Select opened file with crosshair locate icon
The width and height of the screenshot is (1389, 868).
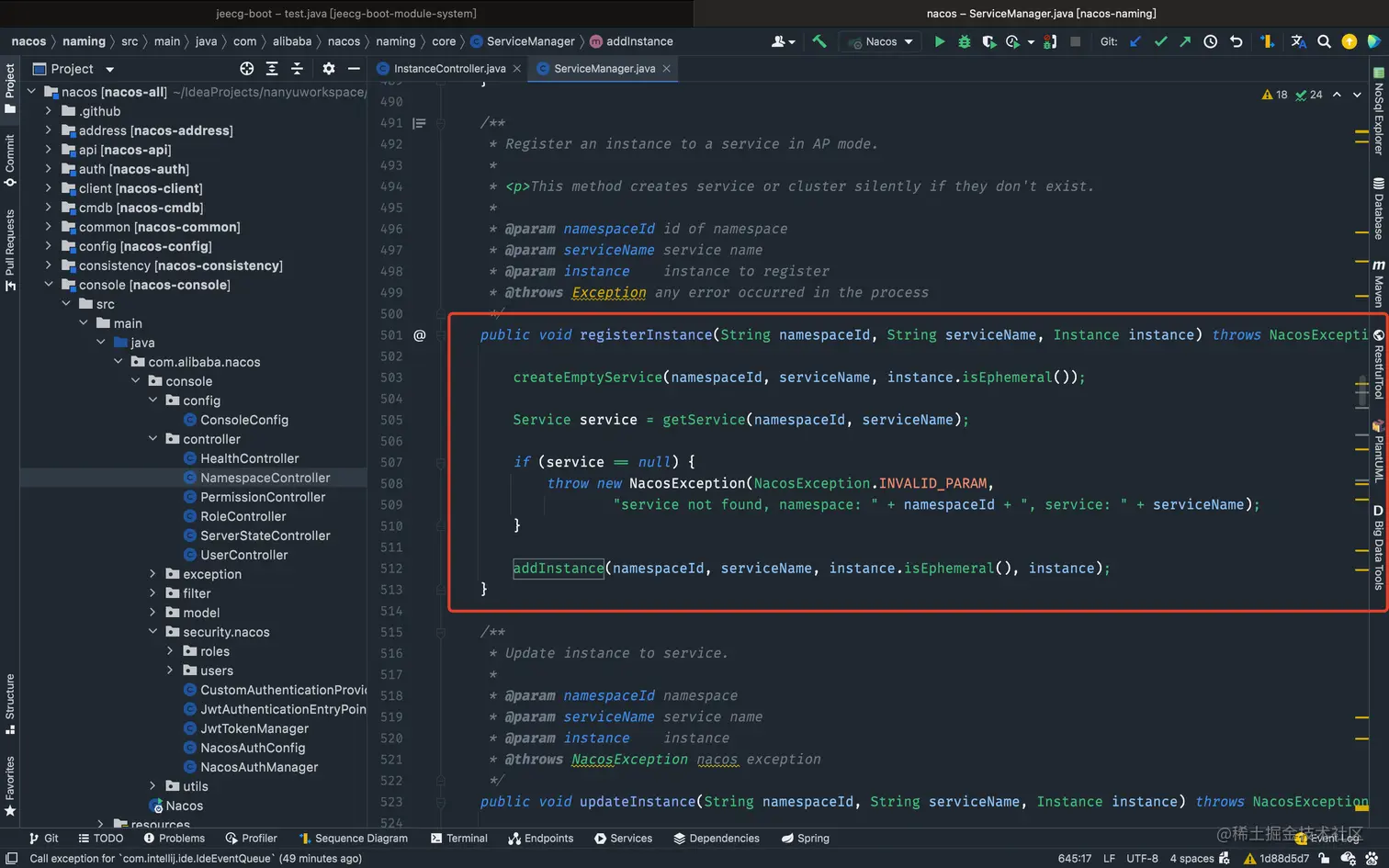pos(246,69)
